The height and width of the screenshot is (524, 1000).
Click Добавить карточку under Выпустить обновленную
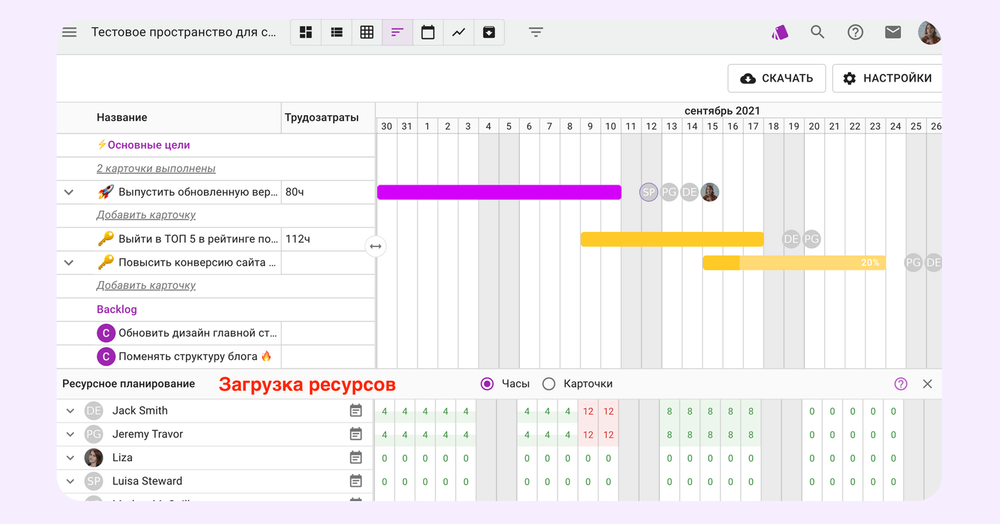[146, 215]
